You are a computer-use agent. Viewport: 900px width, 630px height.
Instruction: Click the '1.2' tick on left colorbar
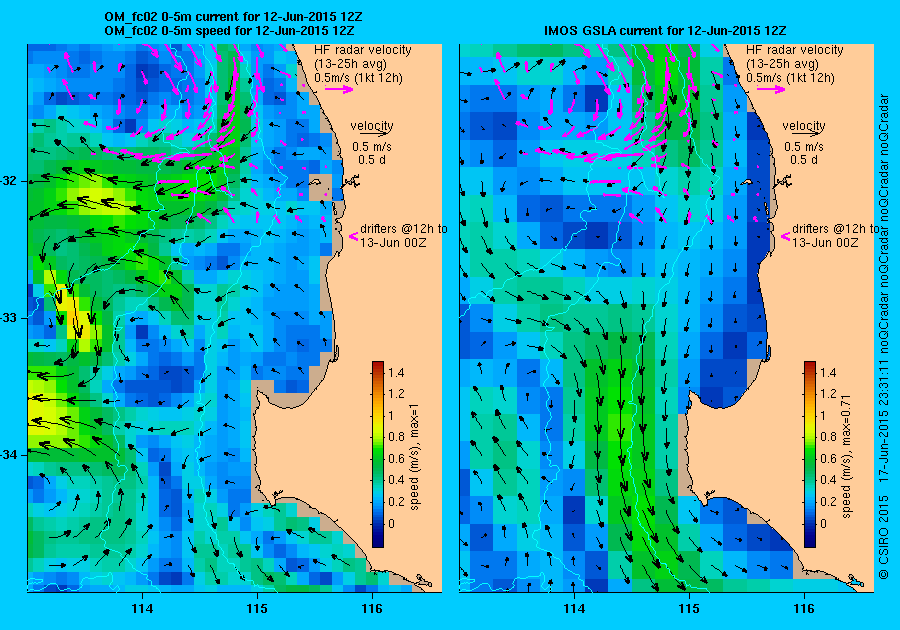coord(396,394)
